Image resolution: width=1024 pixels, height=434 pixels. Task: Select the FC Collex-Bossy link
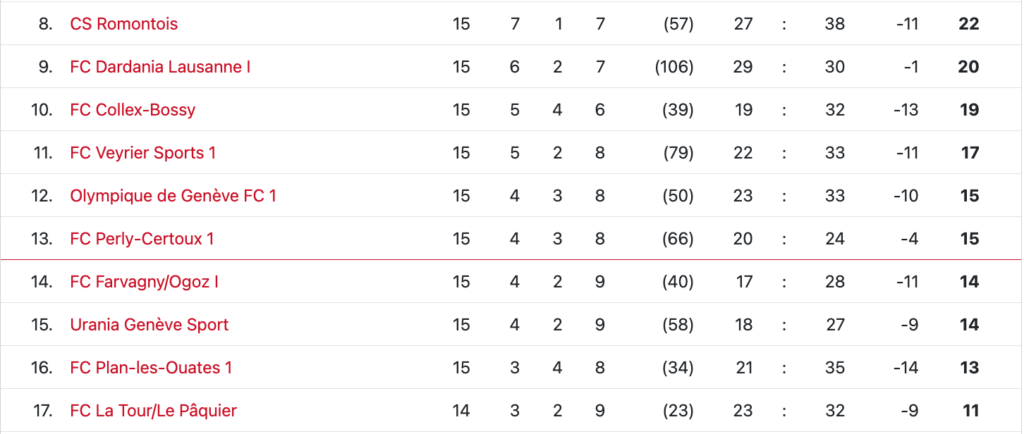[x=133, y=110]
